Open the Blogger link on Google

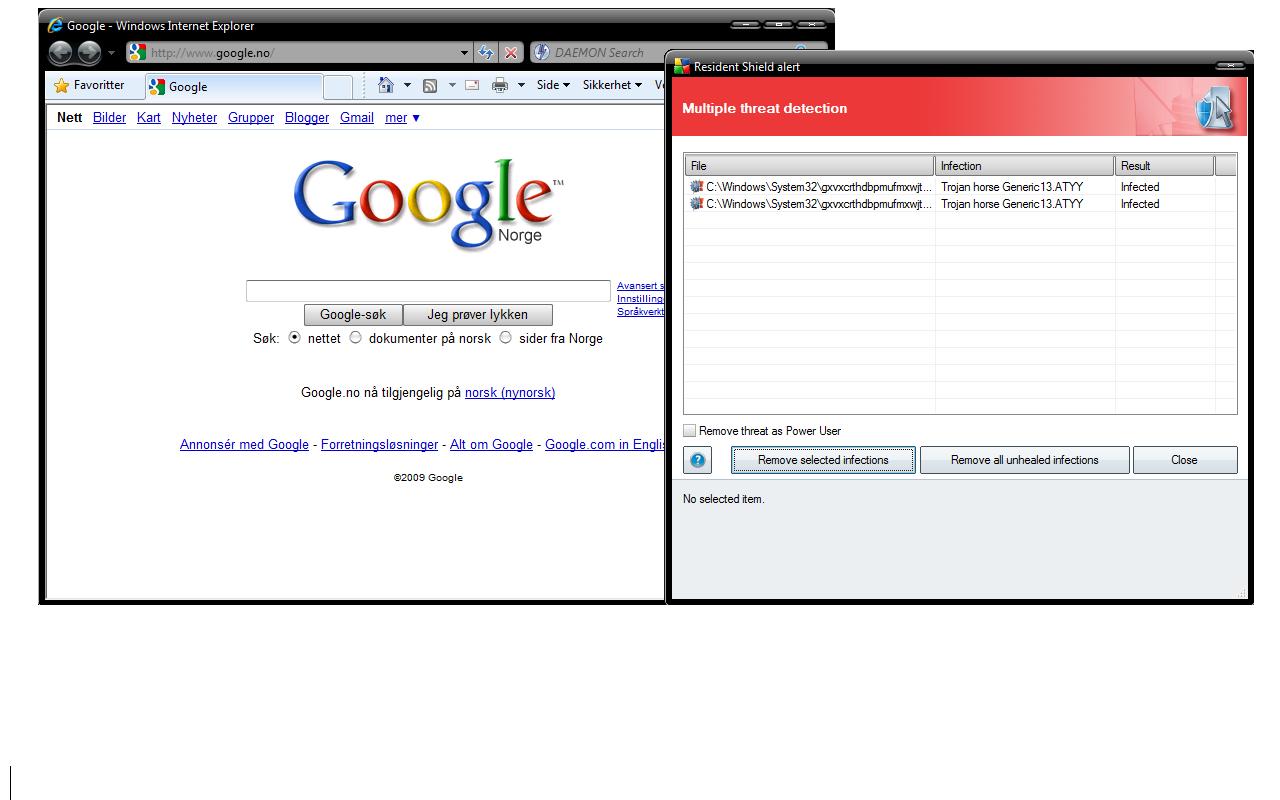pos(307,118)
